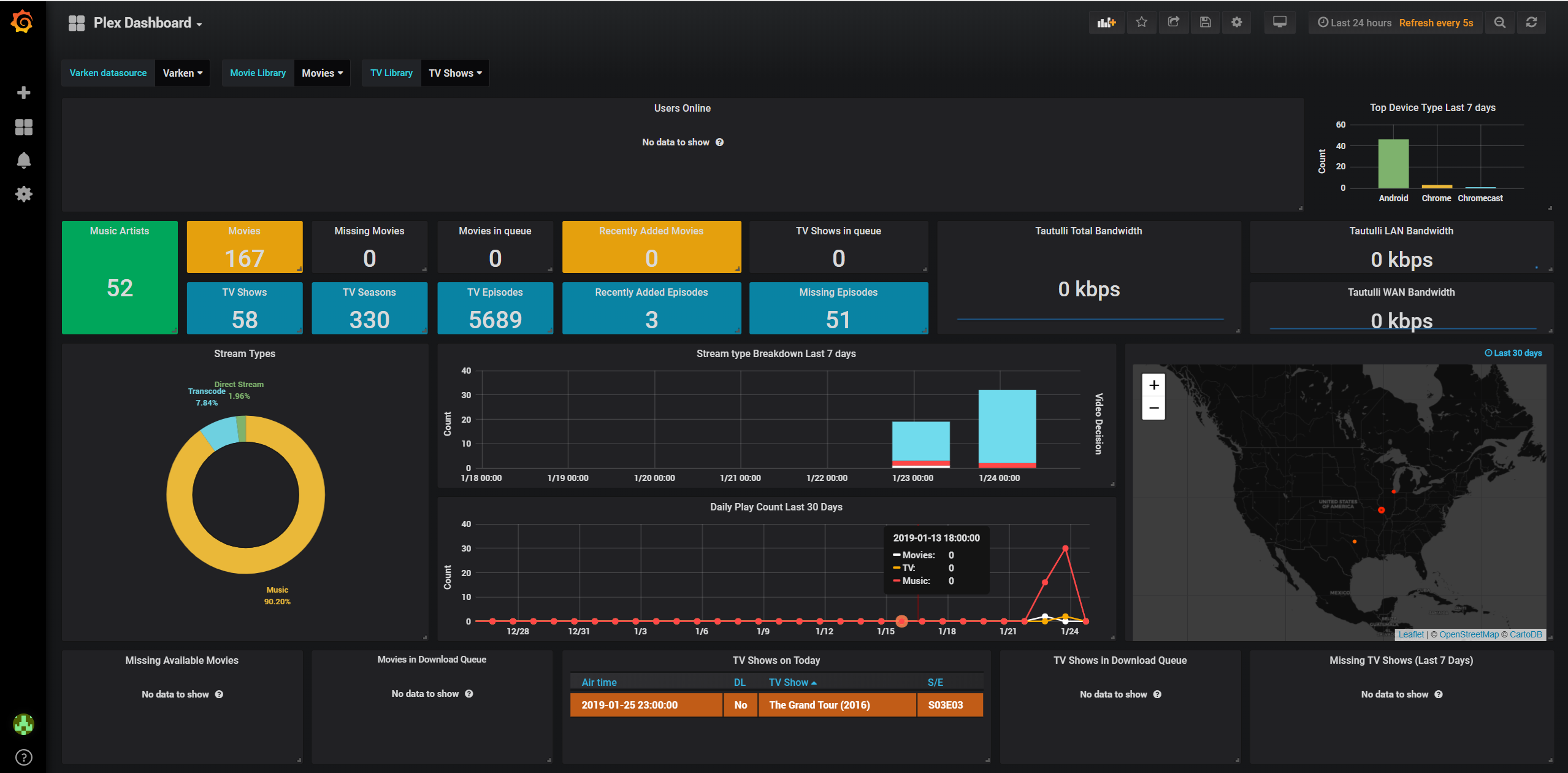Expand the TV Shows library dropdown
Viewport: 1568px width, 773px height.
455,73
